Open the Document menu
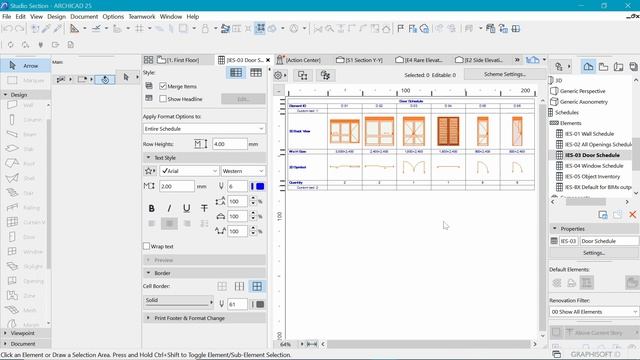The width and height of the screenshot is (640, 360). (x=84, y=17)
